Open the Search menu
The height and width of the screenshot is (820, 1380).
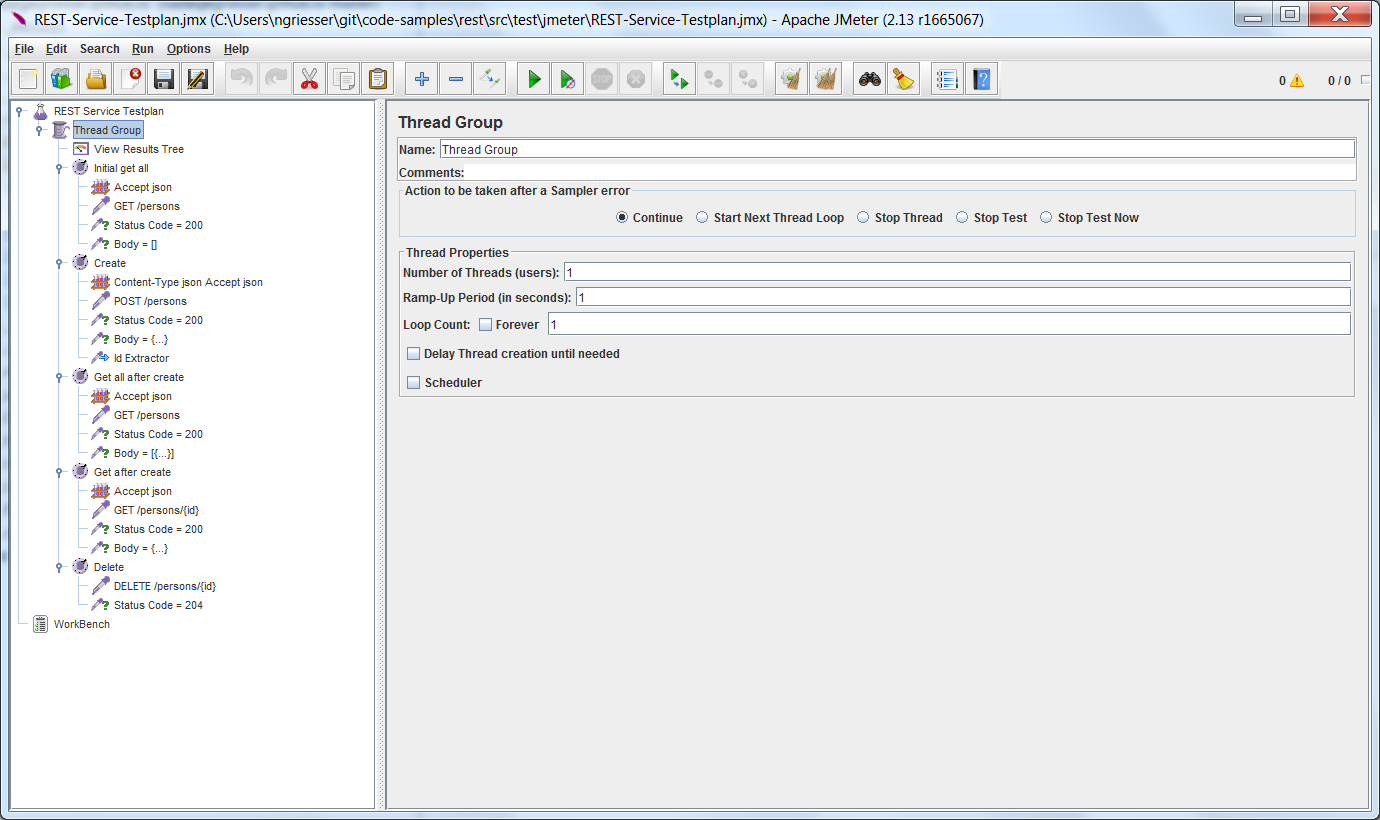coord(100,48)
